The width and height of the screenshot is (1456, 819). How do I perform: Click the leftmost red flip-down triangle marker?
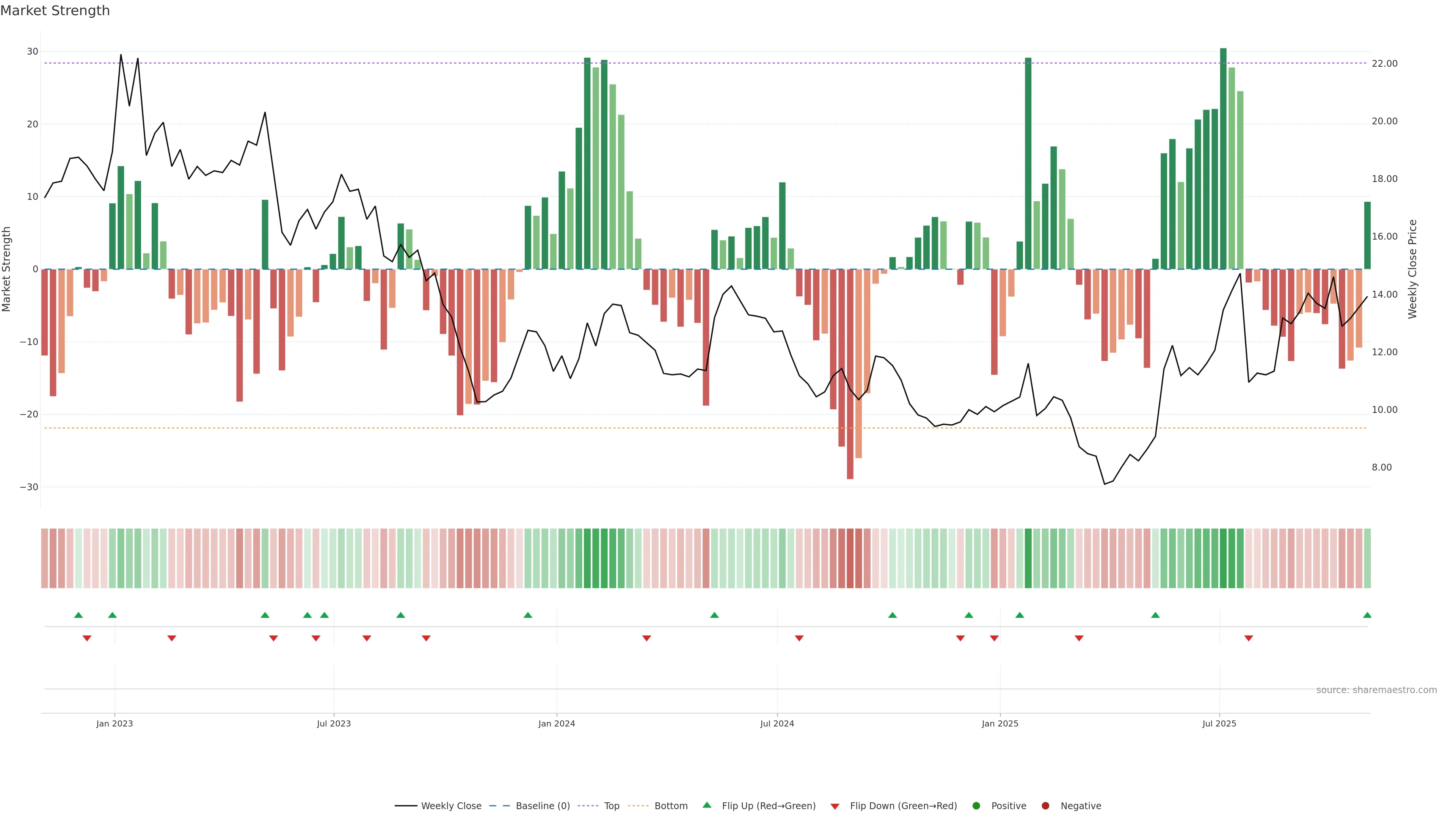87,638
